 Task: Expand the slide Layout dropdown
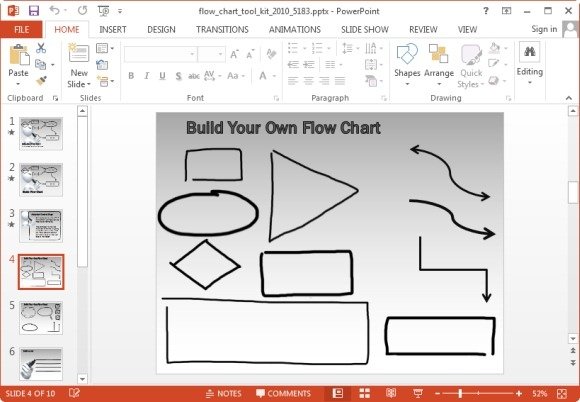coord(105,48)
